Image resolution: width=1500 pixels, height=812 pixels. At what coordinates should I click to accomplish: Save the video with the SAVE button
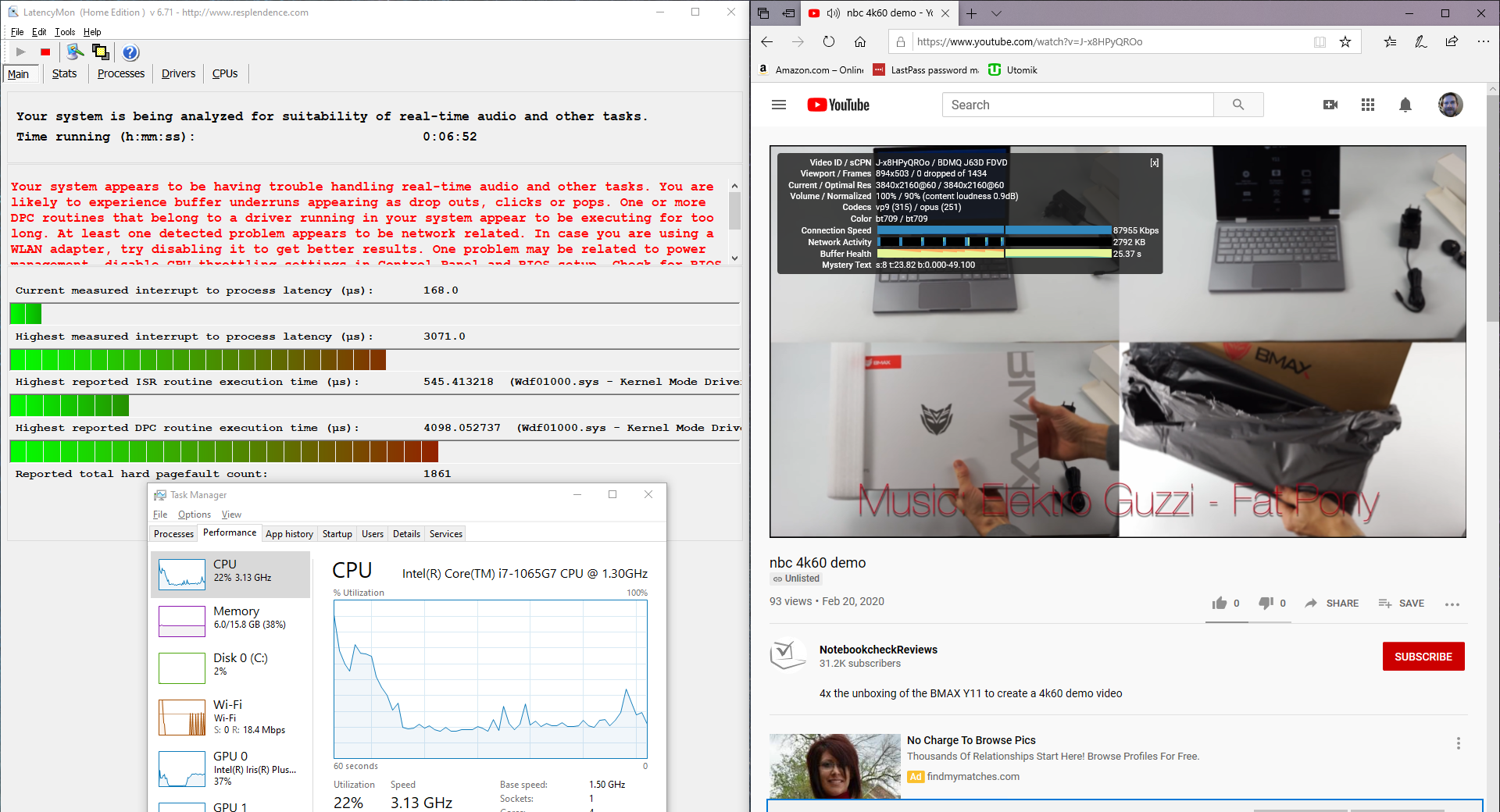click(x=1402, y=604)
